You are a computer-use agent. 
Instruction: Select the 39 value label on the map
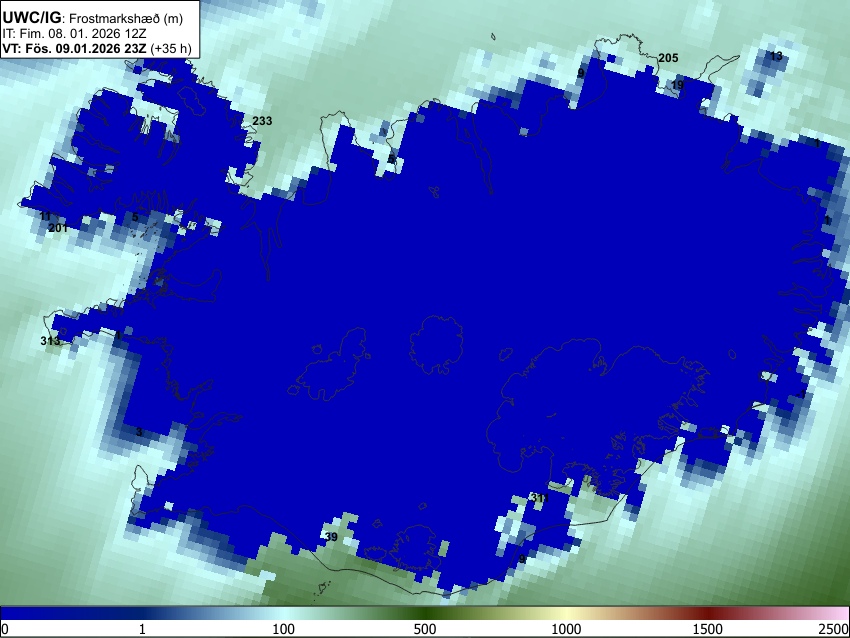coord(331,537)
